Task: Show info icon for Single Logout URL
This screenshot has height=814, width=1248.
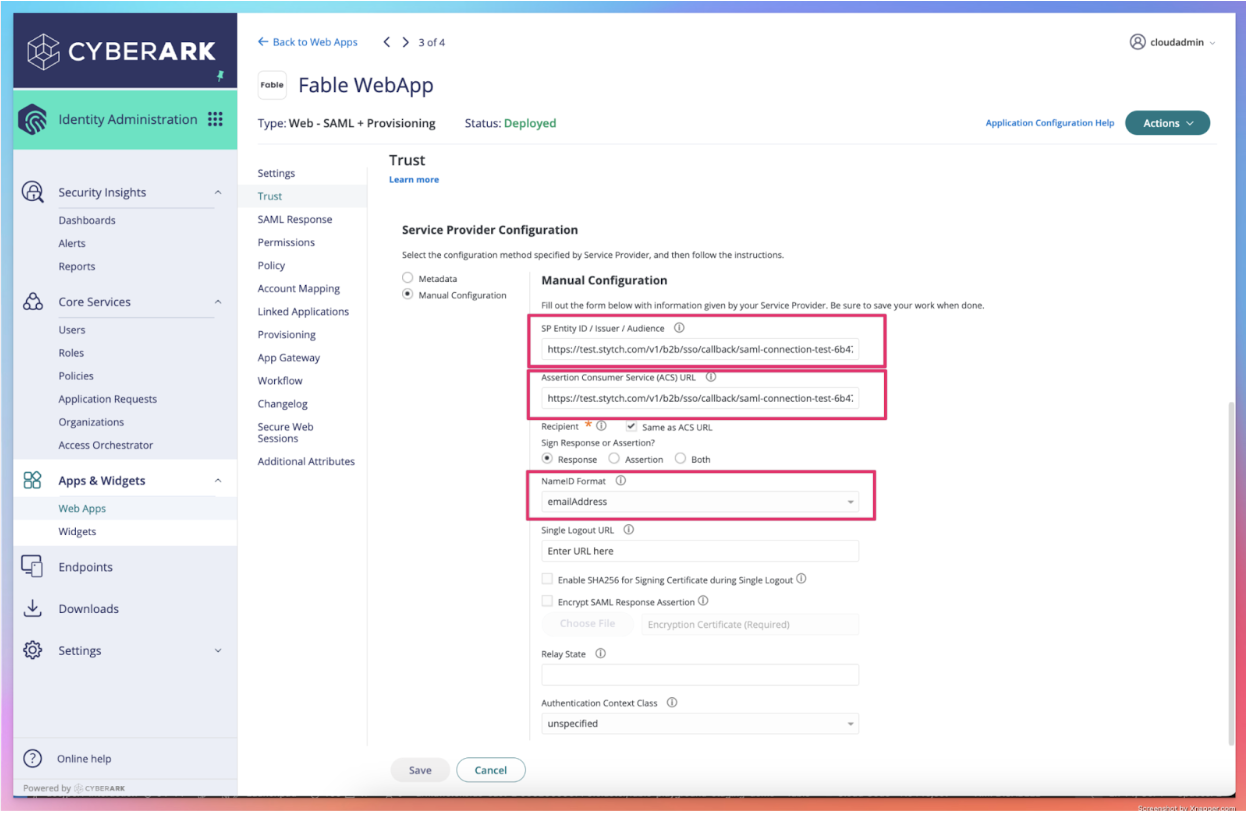Action: point(628,530)
